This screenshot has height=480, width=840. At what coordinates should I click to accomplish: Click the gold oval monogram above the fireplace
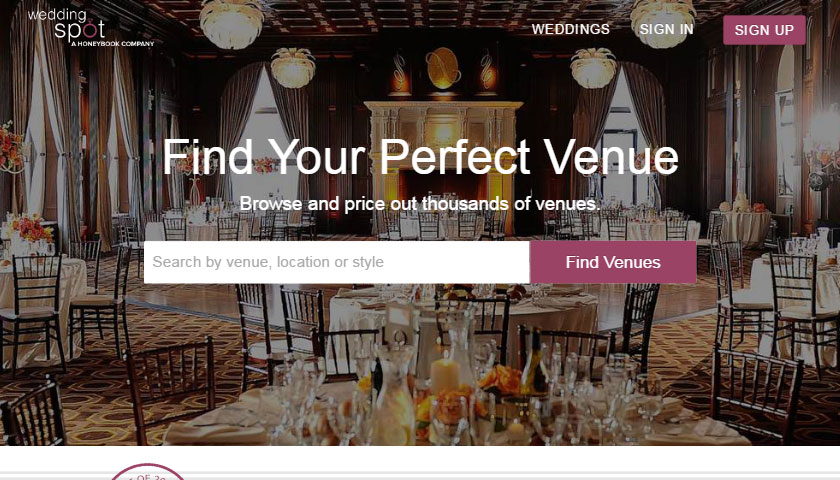pos(443,68)
